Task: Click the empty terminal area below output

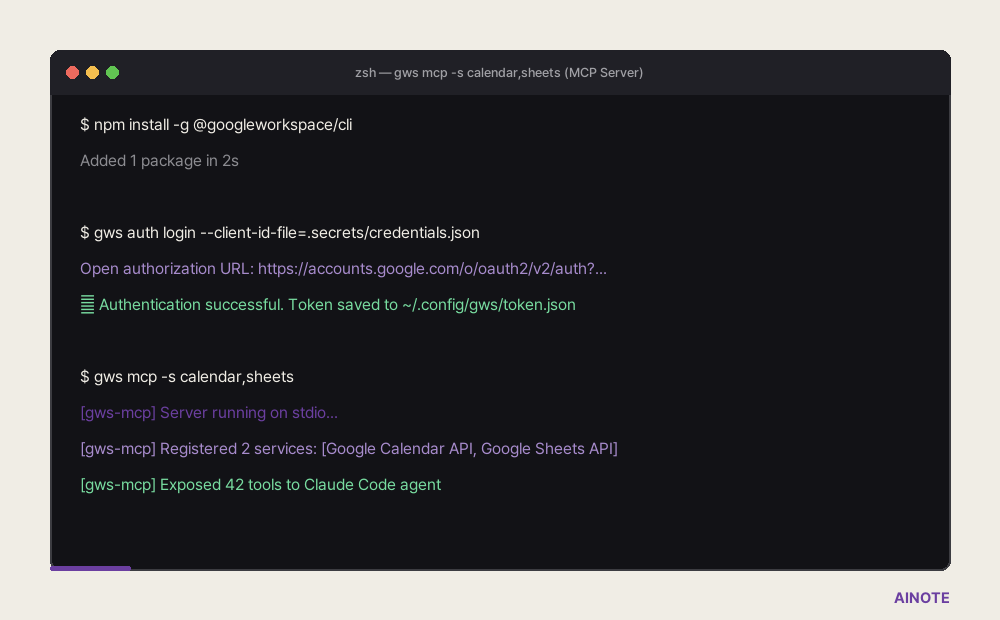Action: [x=500, y=529]
